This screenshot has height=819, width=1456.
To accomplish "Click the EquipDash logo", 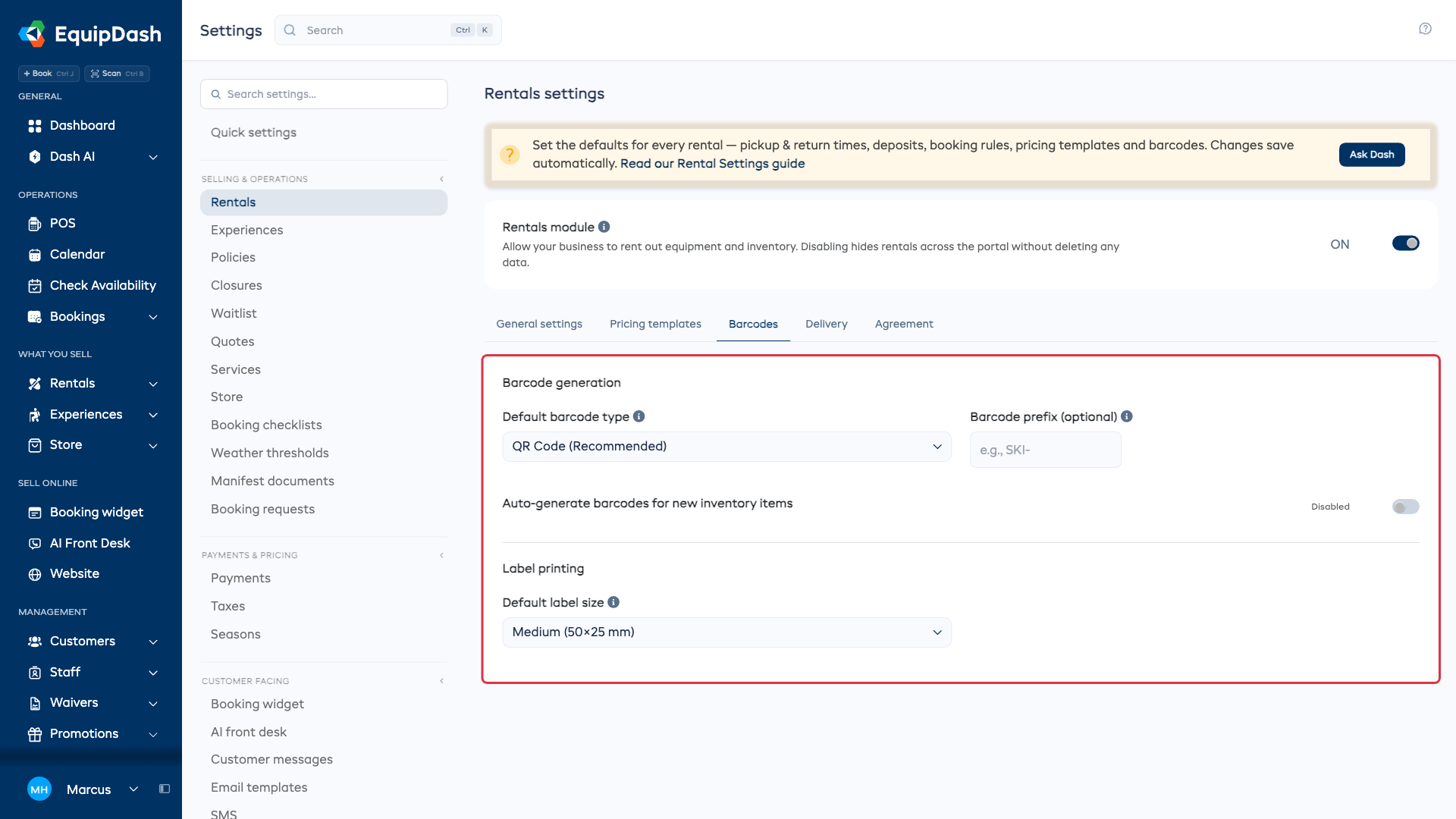I will 89,34.
